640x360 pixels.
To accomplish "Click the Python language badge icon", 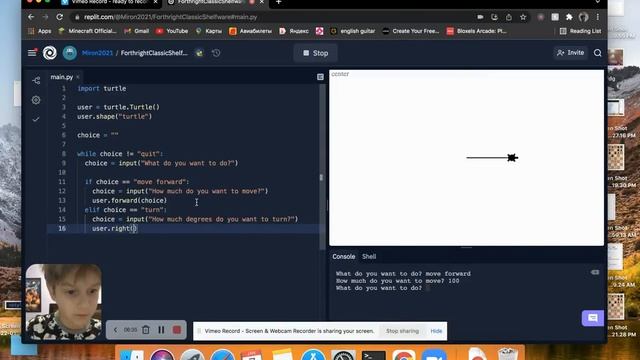I will (x=199, y=53).
